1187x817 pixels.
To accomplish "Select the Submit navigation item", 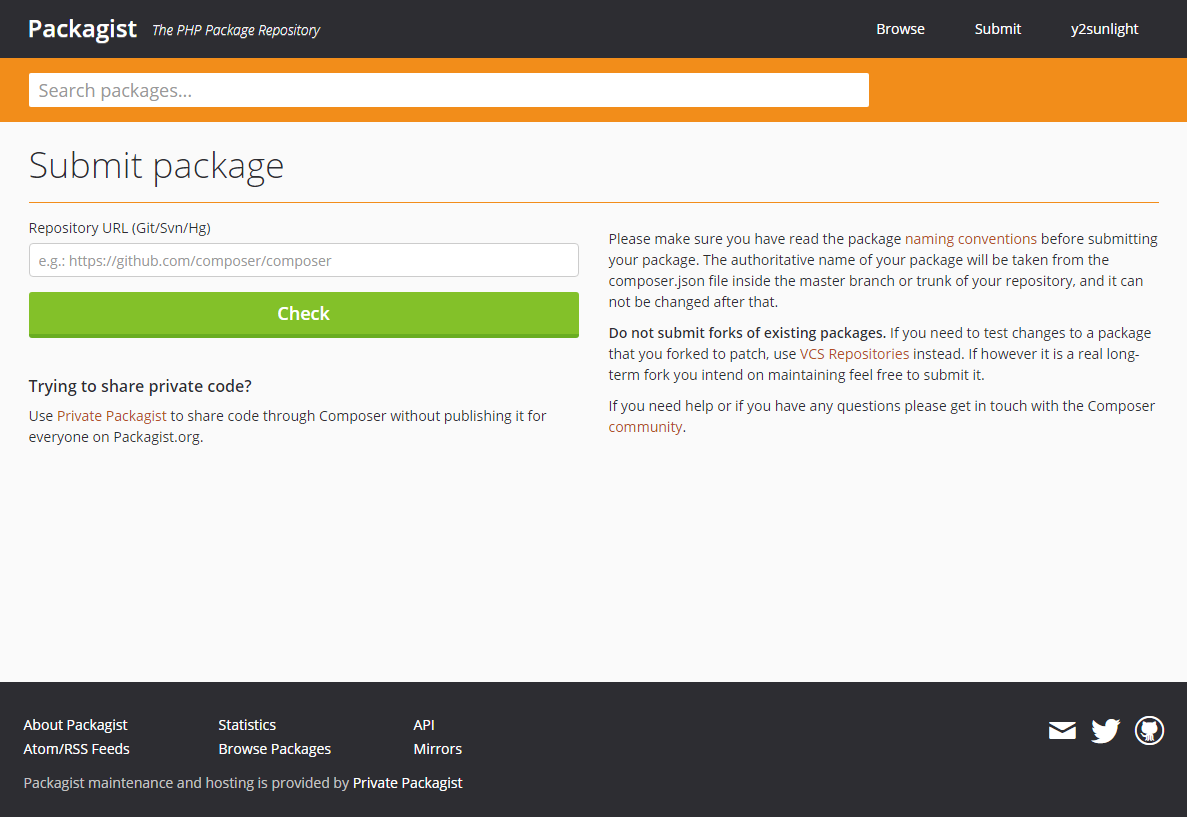I will [x=997, y=29].
